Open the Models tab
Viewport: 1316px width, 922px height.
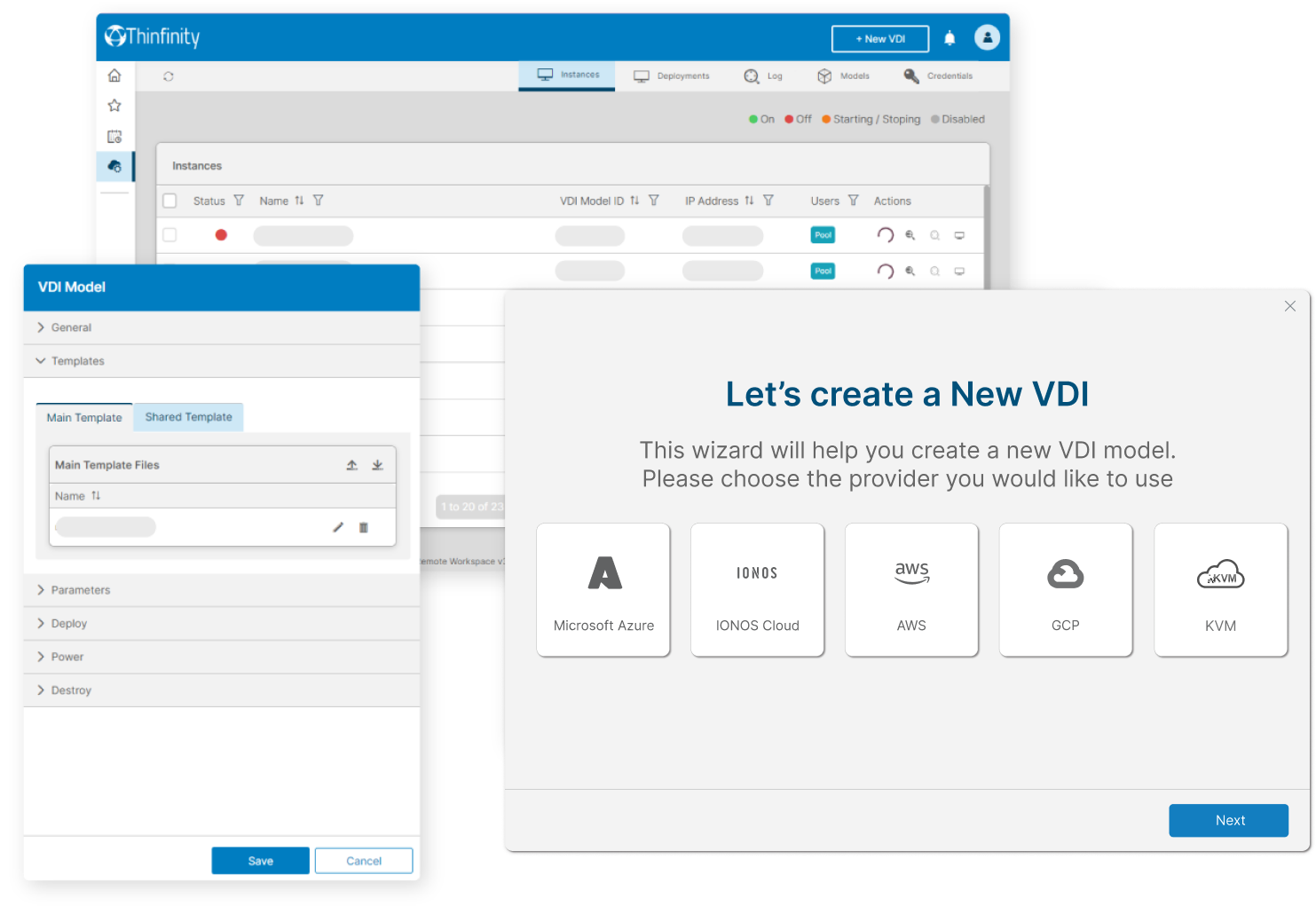coord(843,76)
